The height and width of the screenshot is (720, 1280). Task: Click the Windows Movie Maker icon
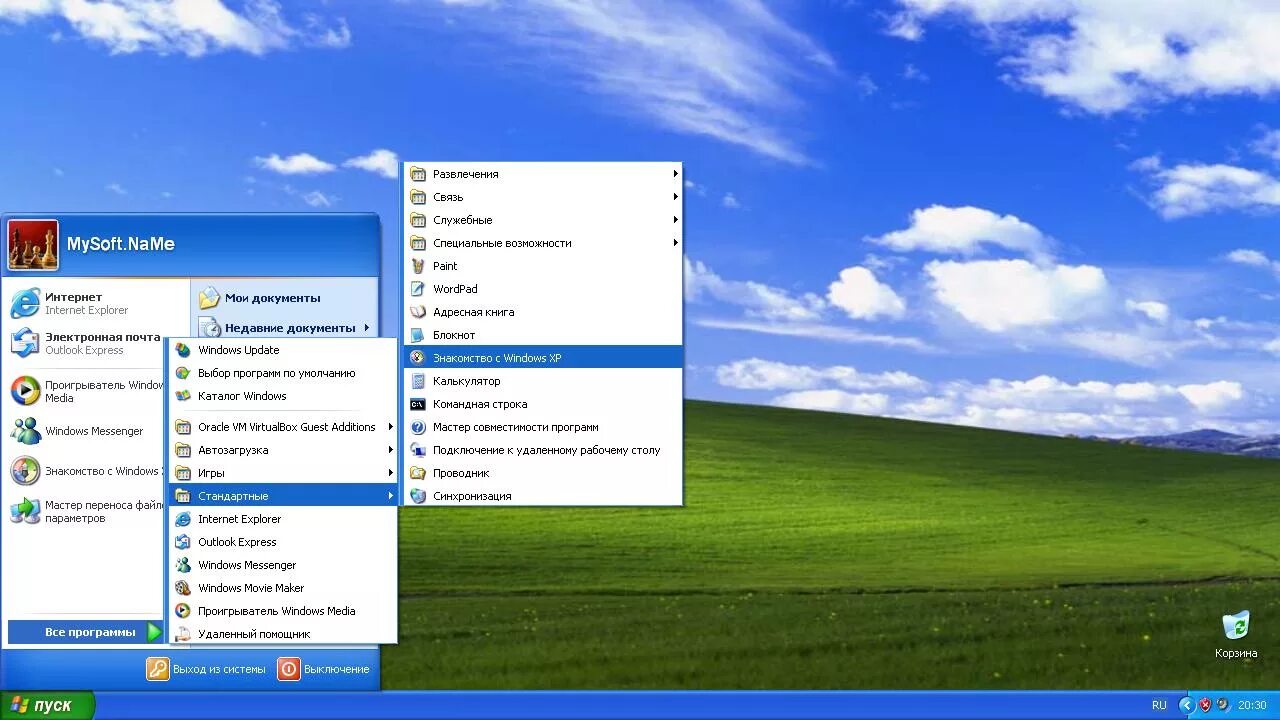click(x=183, y=588)
